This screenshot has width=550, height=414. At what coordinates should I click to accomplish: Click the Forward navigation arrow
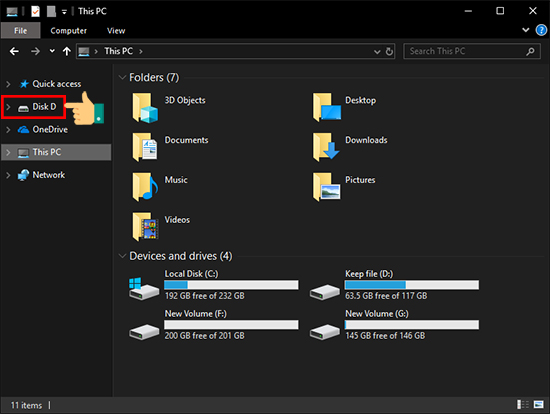(x=35, y=52)
